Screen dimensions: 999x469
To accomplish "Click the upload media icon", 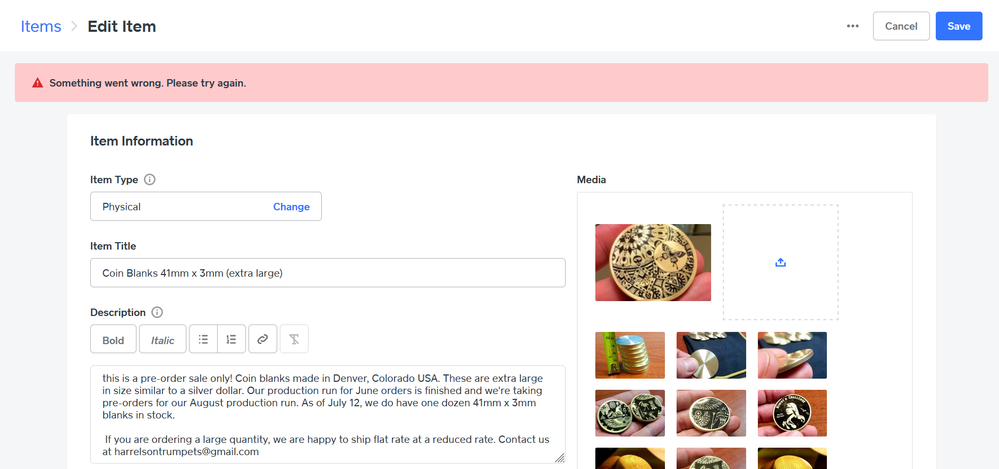I will 780,263.
